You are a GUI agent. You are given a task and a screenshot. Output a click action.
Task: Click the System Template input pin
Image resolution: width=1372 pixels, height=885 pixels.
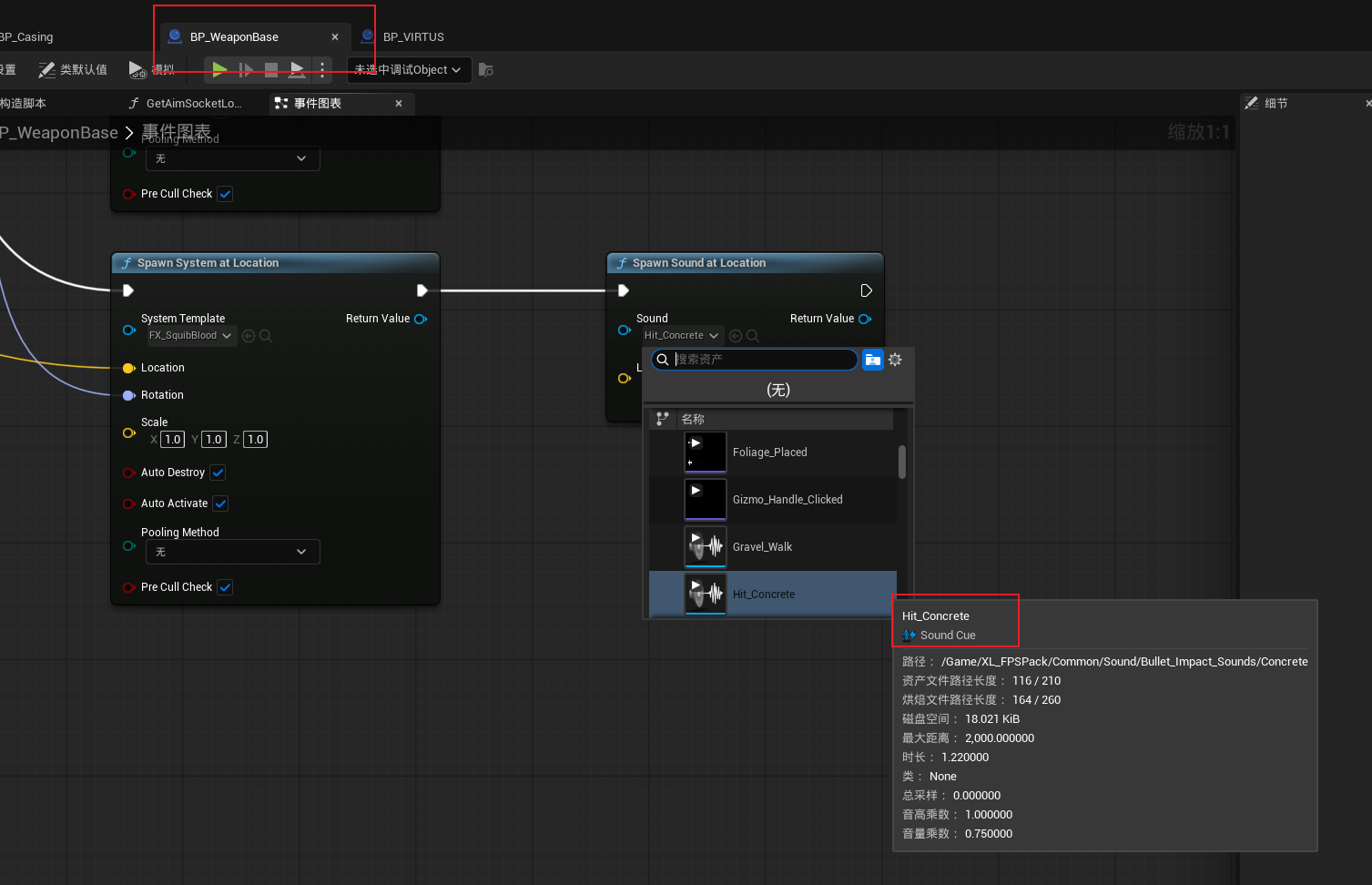[129, 330]
